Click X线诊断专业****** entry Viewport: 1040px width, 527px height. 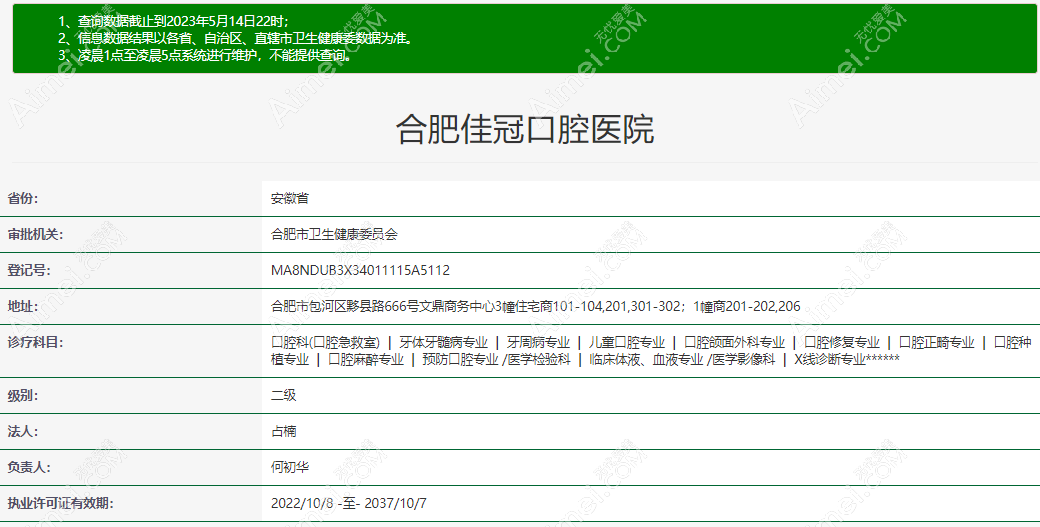coord(847,359)
